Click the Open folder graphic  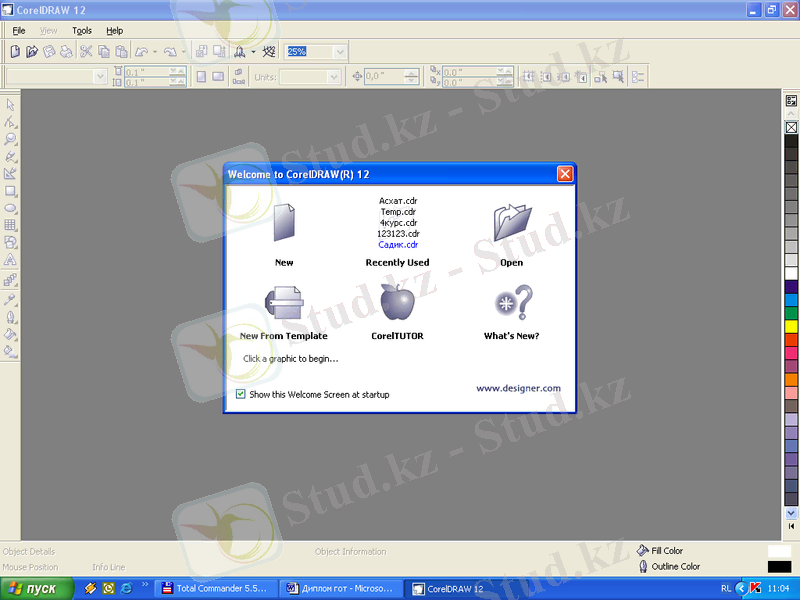512,222
